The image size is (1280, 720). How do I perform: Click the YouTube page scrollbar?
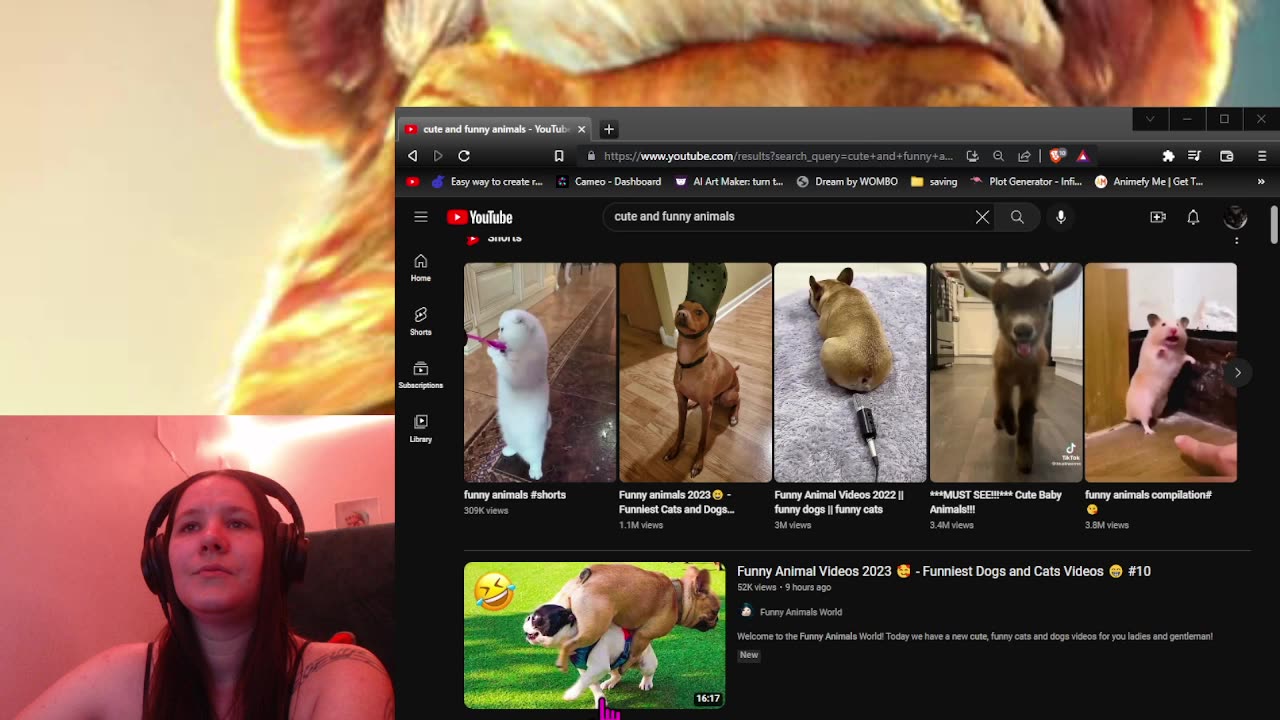click(1274, 225)
